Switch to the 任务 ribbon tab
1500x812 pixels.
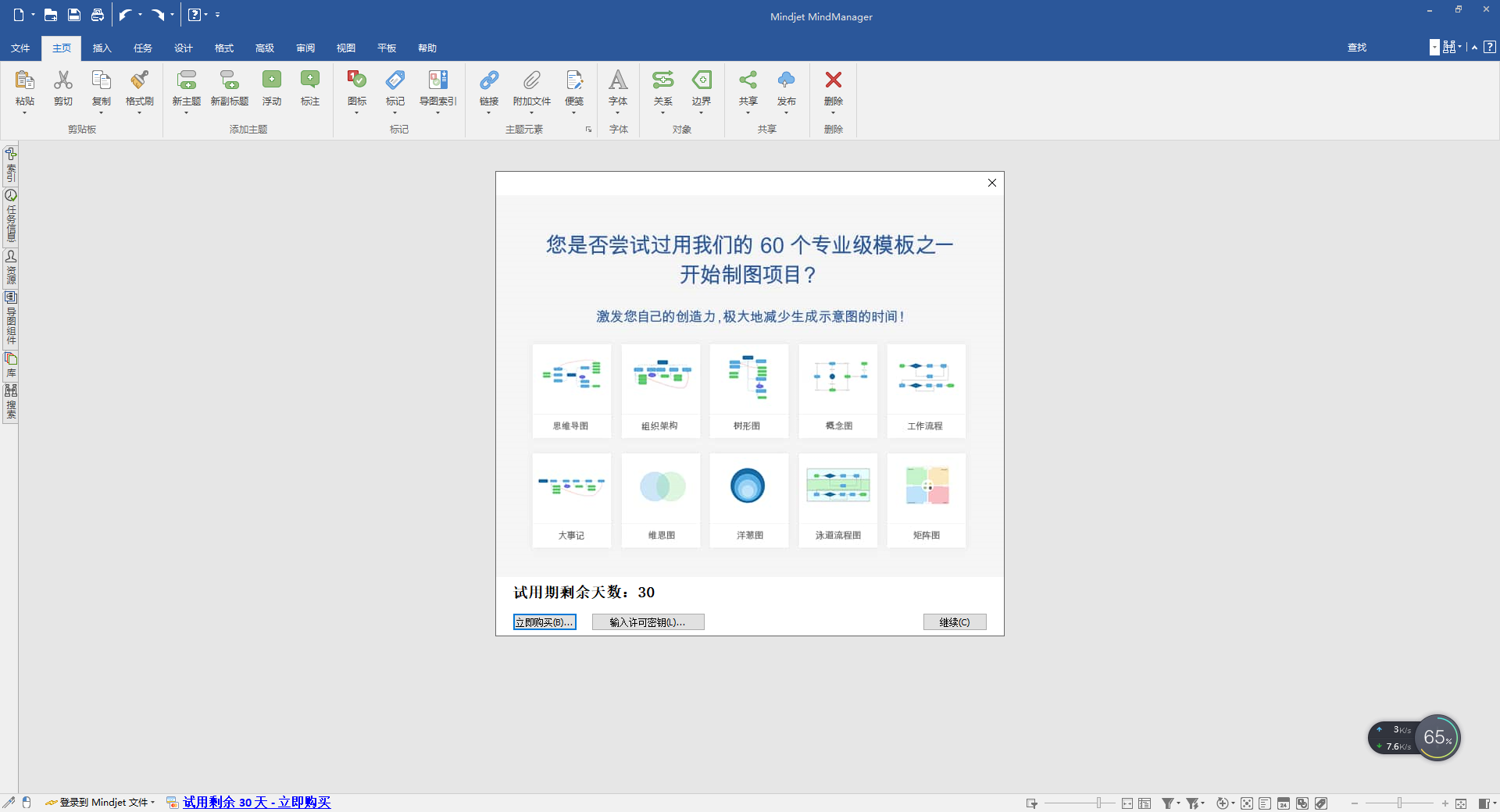coord(143,48)
